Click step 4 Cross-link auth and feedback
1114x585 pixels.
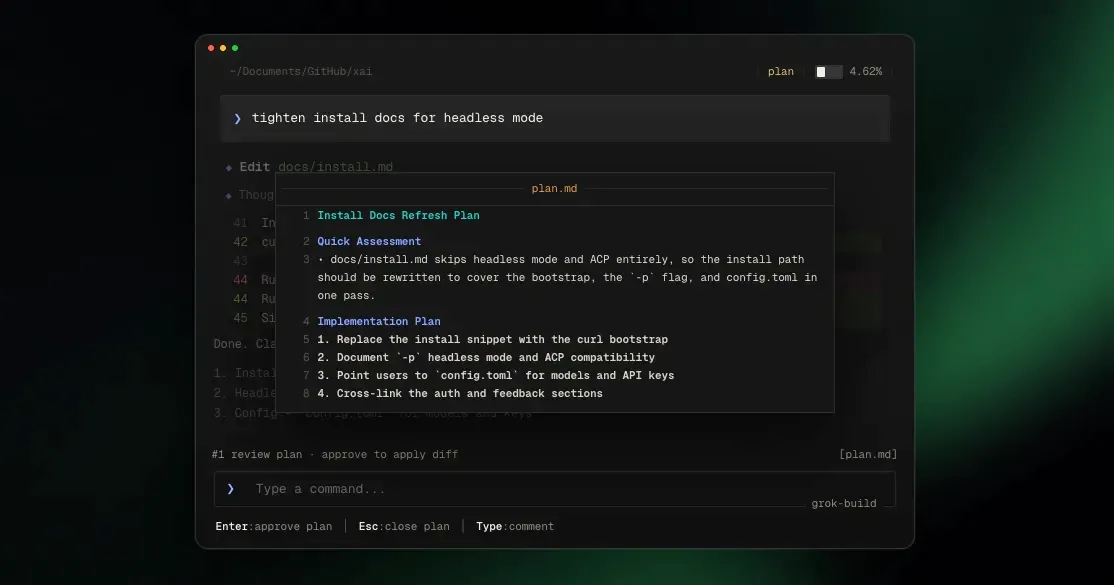tap(460, 394)
